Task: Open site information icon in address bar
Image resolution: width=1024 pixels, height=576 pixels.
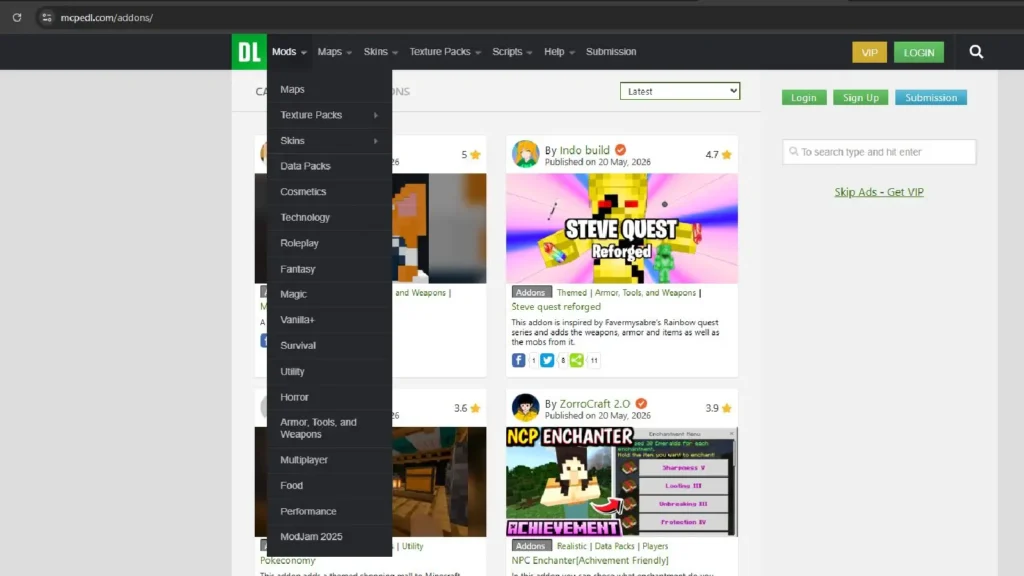Action: 46,18
